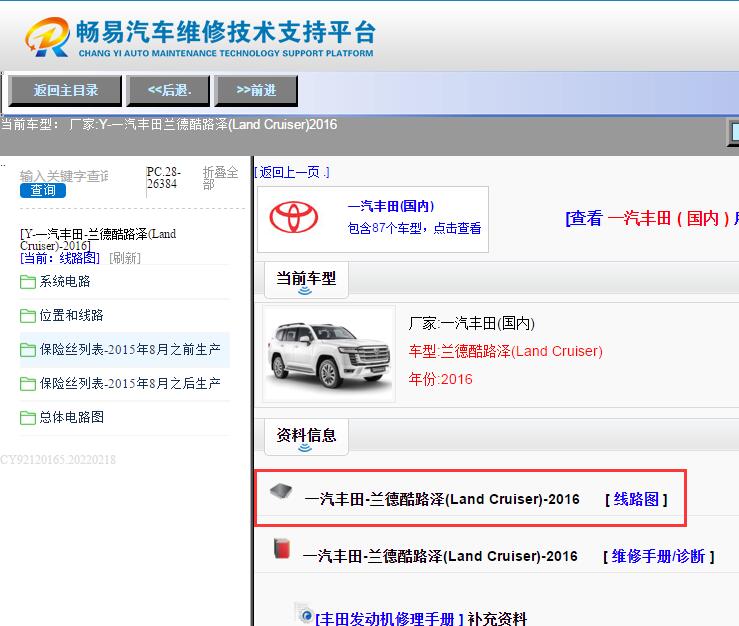Click the CY92120165.20220218 code text
Screen dimensions: 739x626
(58, 460)
